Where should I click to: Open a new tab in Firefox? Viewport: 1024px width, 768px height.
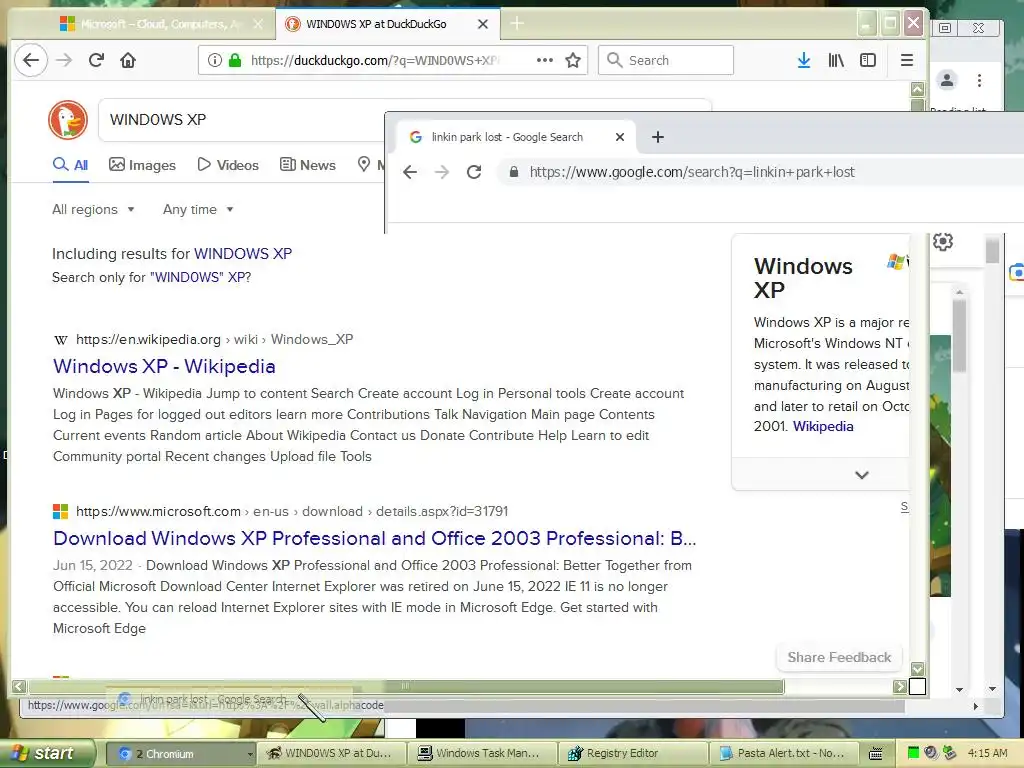click(x=517, y=24)
